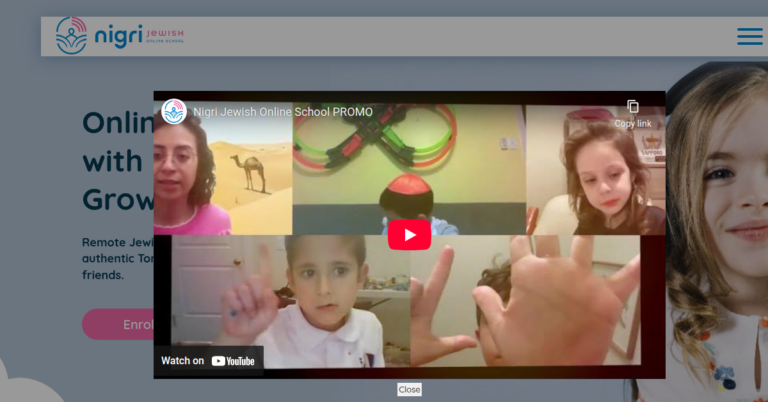Click the Nigri Jewish Online School logo
This screenshot has width=768, height=402.
tap(120, 36)
